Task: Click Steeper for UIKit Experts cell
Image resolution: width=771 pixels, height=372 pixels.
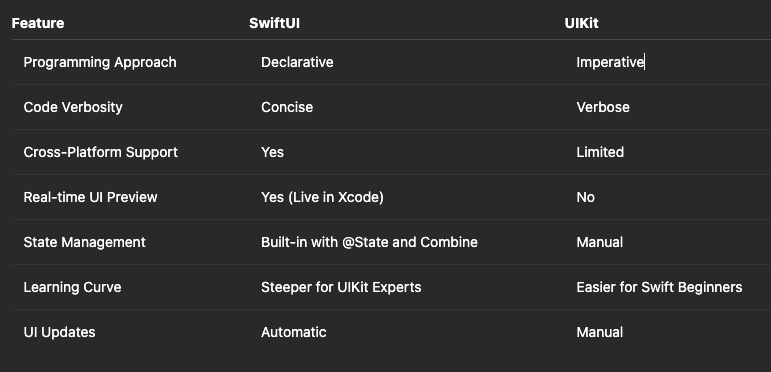Action: tap(341, 287)
